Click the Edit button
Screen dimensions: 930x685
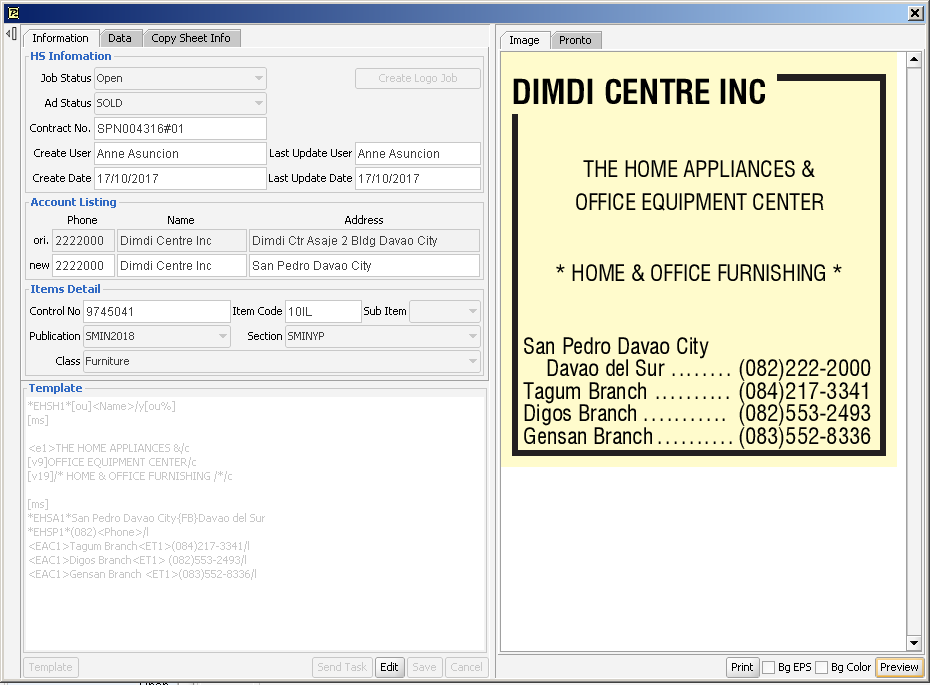coord(389,667)
